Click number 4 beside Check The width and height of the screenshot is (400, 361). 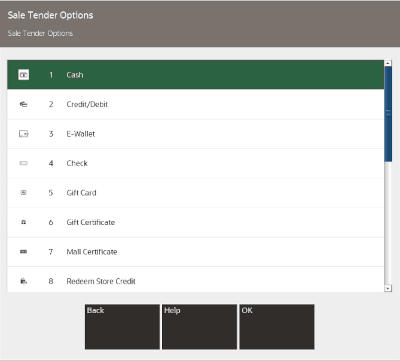[x=51, y=163]
